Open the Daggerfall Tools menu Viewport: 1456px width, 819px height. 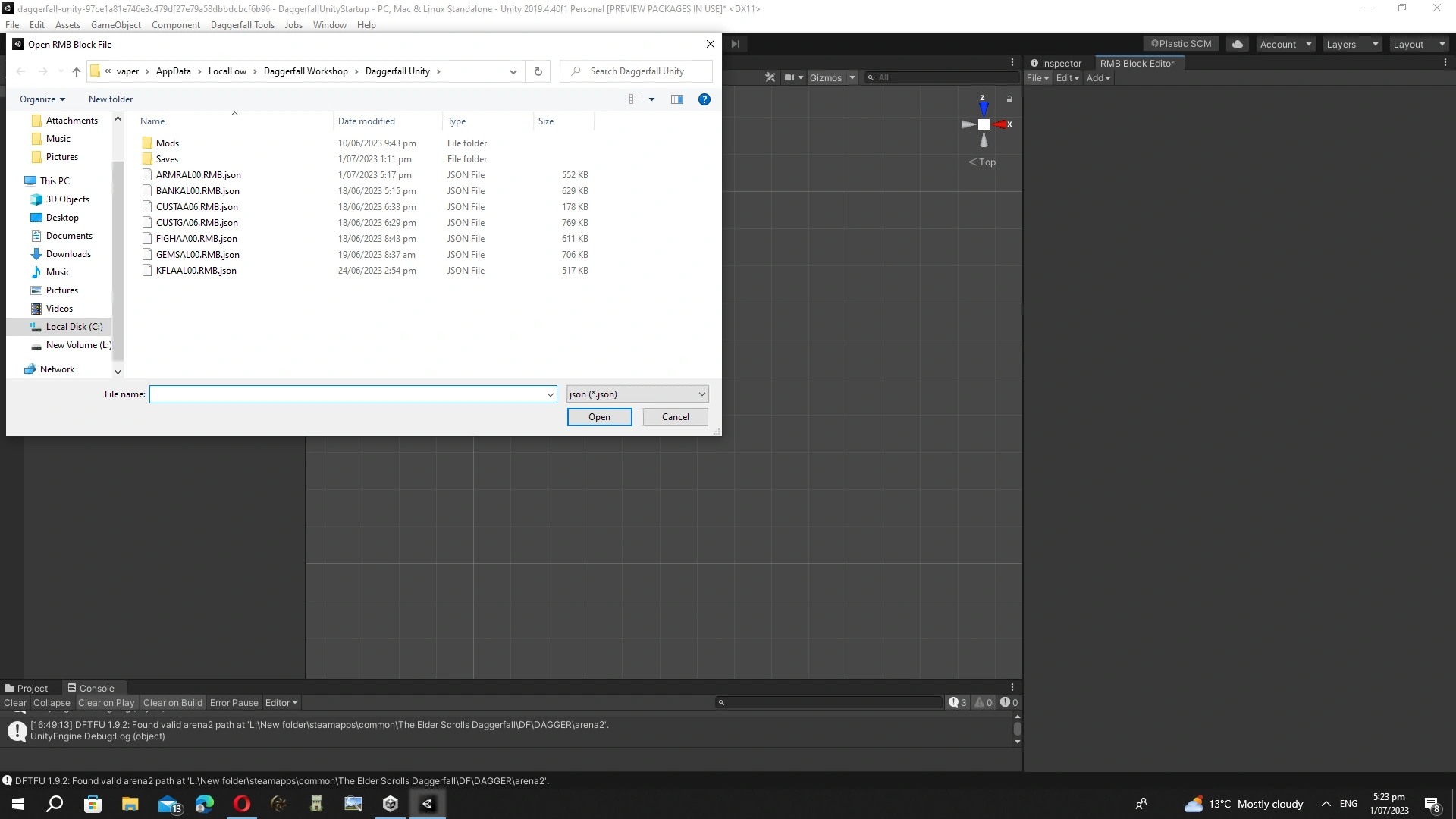[x=242, y=25]
